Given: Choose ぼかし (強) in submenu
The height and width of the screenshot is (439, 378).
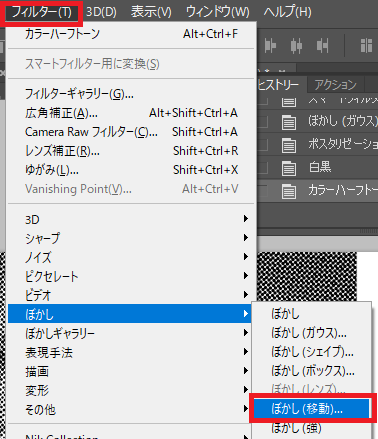Looking at the screenshot, I should point(311,428).
